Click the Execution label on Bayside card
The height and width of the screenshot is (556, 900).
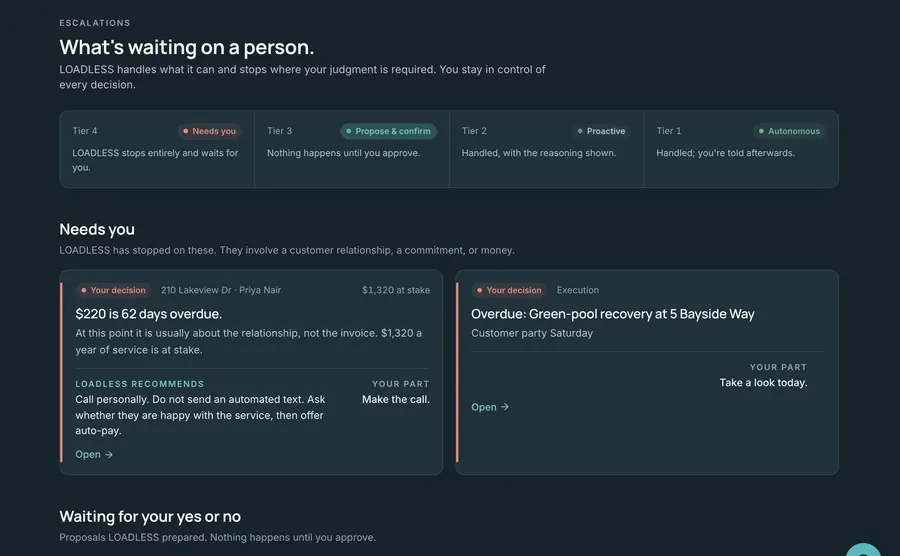[577, 290]
